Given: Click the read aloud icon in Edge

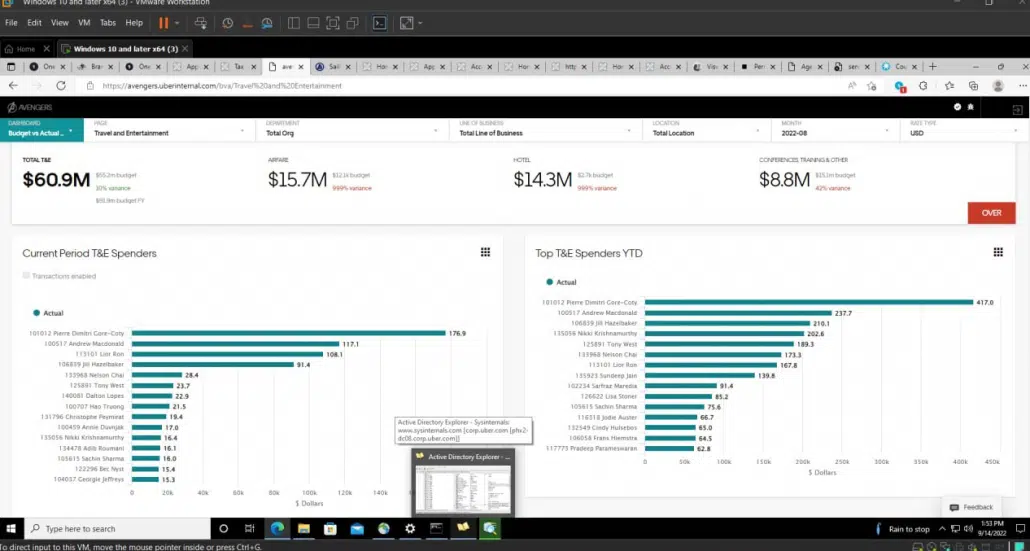Looking at the screenshot, I should coord(852,85).
